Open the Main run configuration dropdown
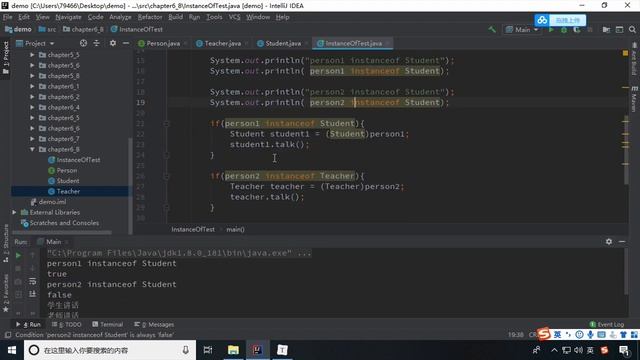This screenshot has height=360, width=640. tap(522, 29)
